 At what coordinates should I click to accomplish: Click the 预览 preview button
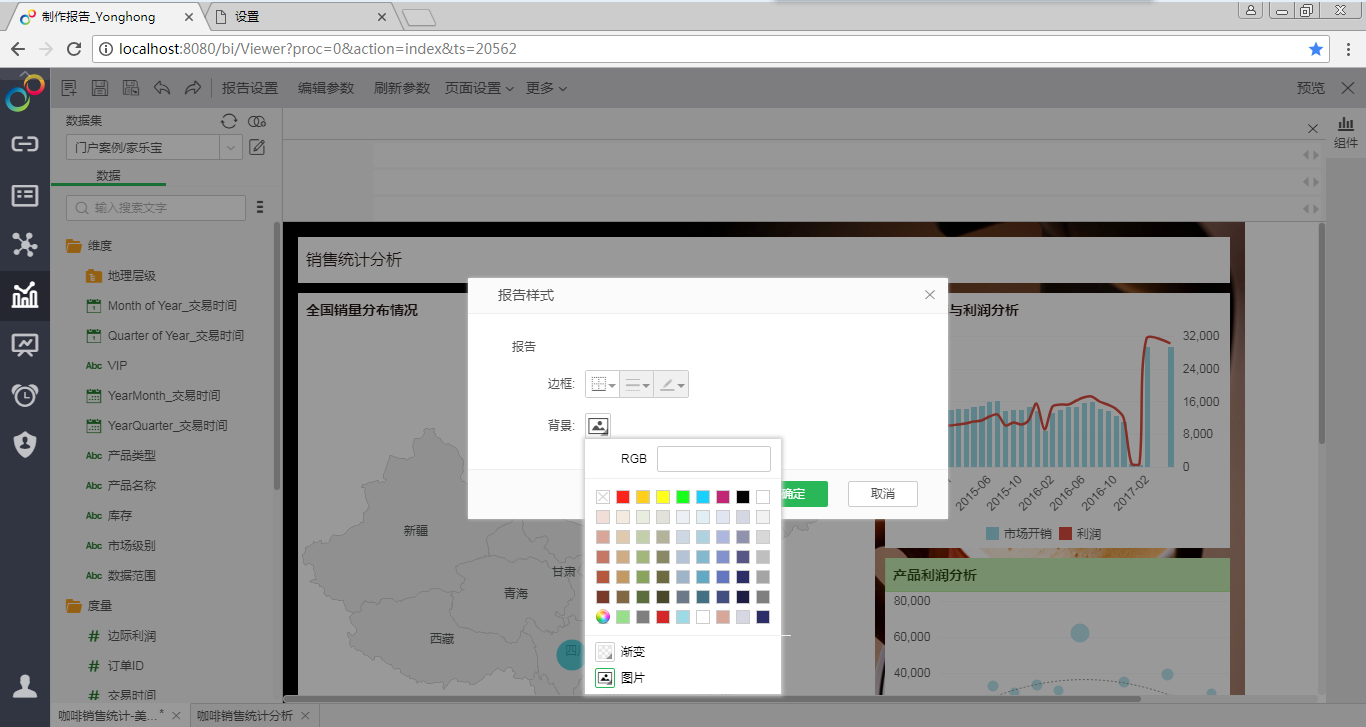click(x=1310, y=88)
